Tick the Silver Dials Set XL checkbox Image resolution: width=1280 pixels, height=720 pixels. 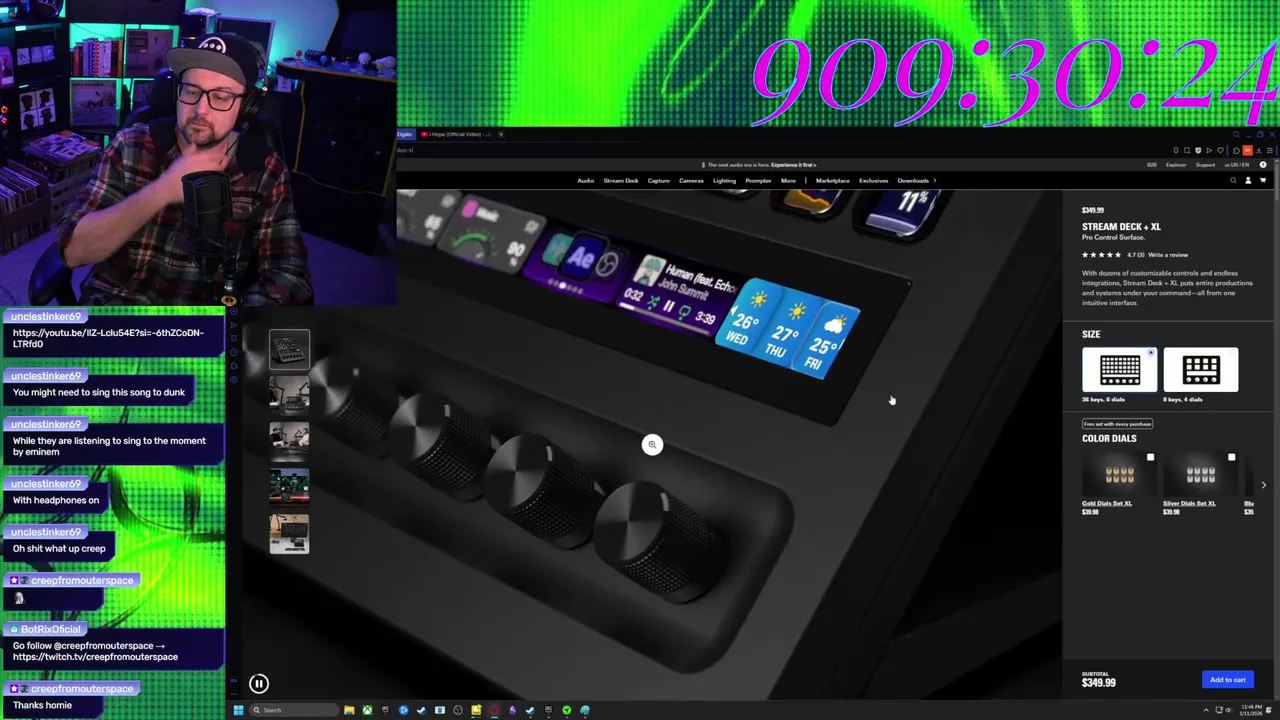(1231, 457)
